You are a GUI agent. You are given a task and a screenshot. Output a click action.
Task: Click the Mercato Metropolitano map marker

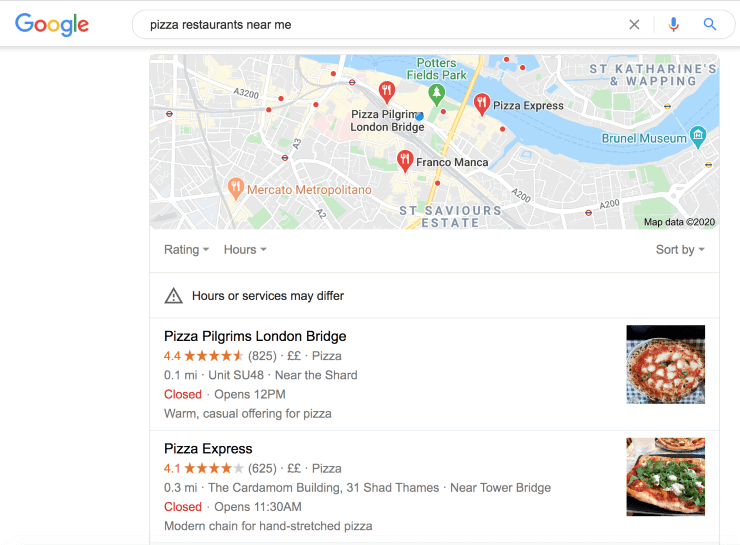(236, 187)
